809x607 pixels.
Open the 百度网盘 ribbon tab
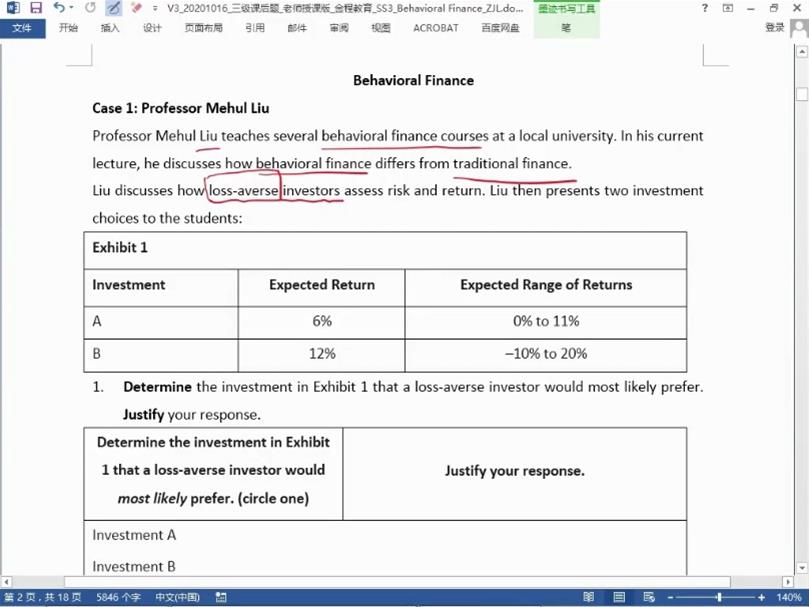(x=500, y=28)
